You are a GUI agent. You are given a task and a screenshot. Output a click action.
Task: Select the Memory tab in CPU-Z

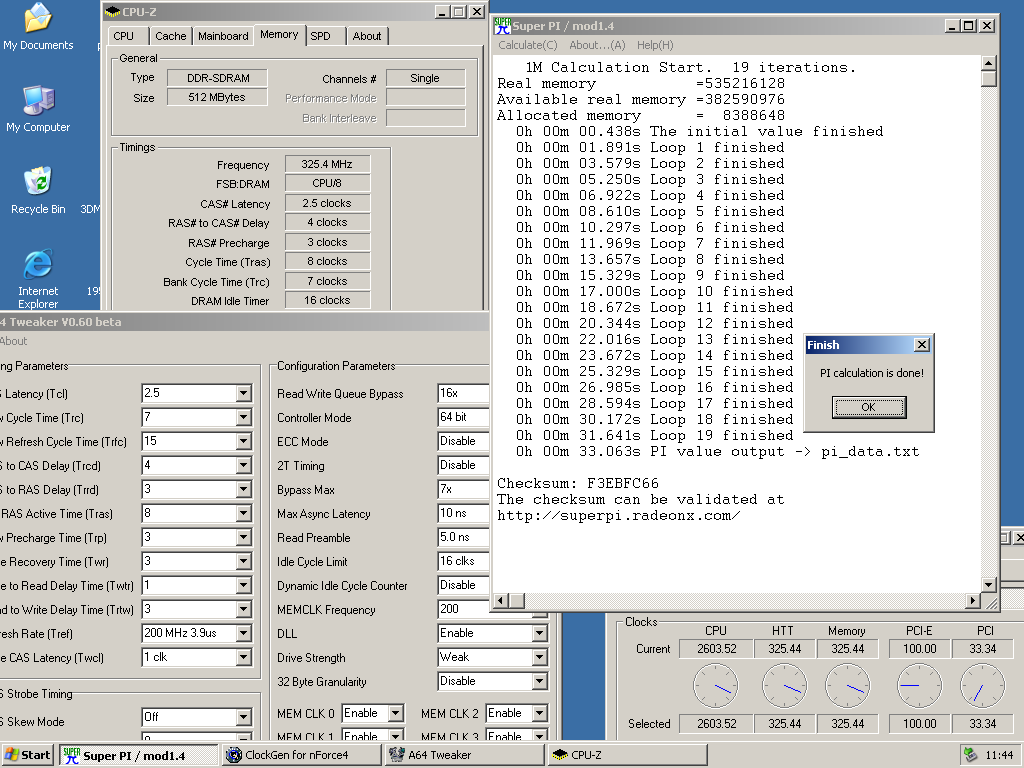[279, 35]
